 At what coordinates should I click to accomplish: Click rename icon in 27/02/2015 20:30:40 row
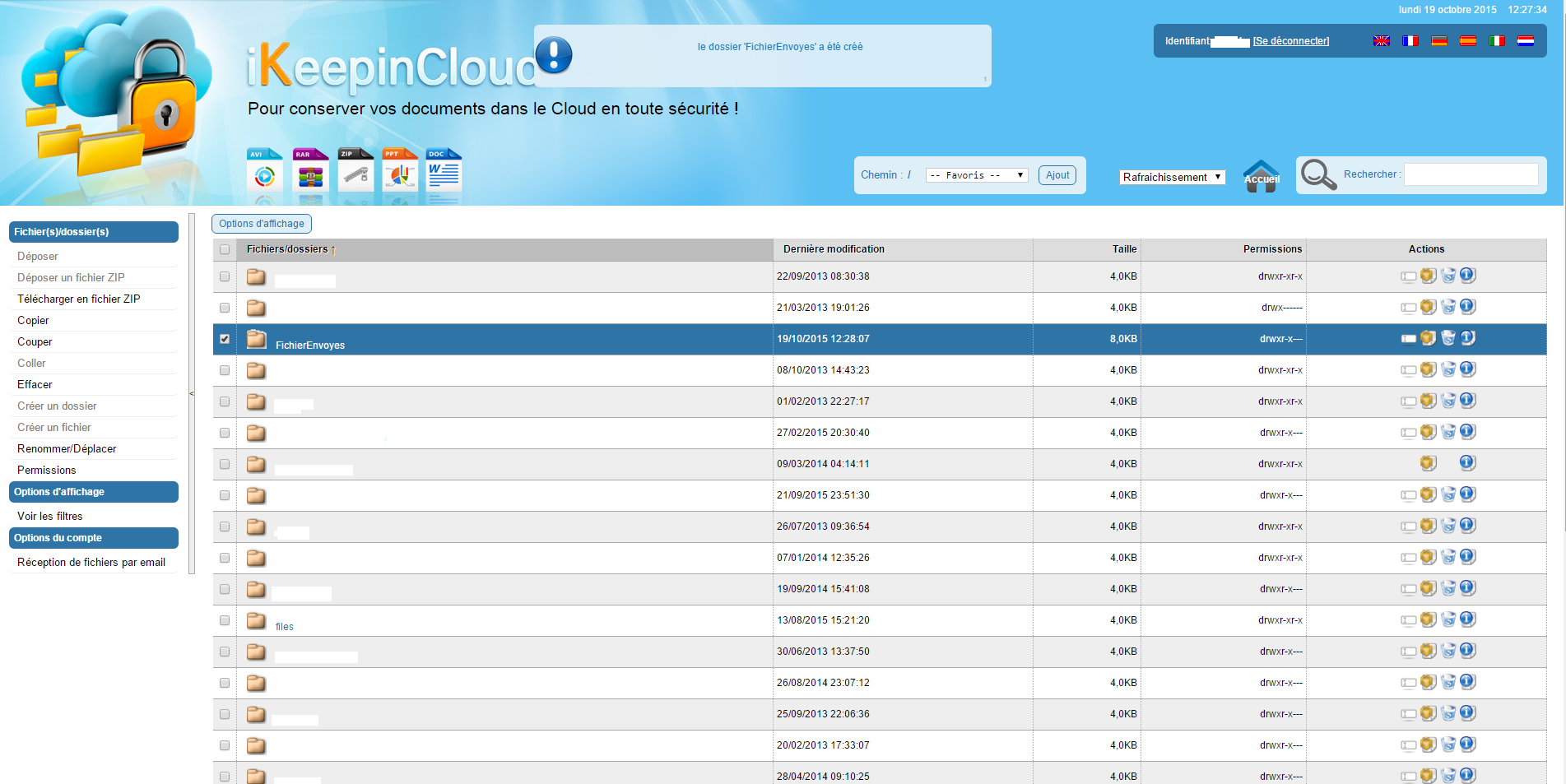[1409, 433]
